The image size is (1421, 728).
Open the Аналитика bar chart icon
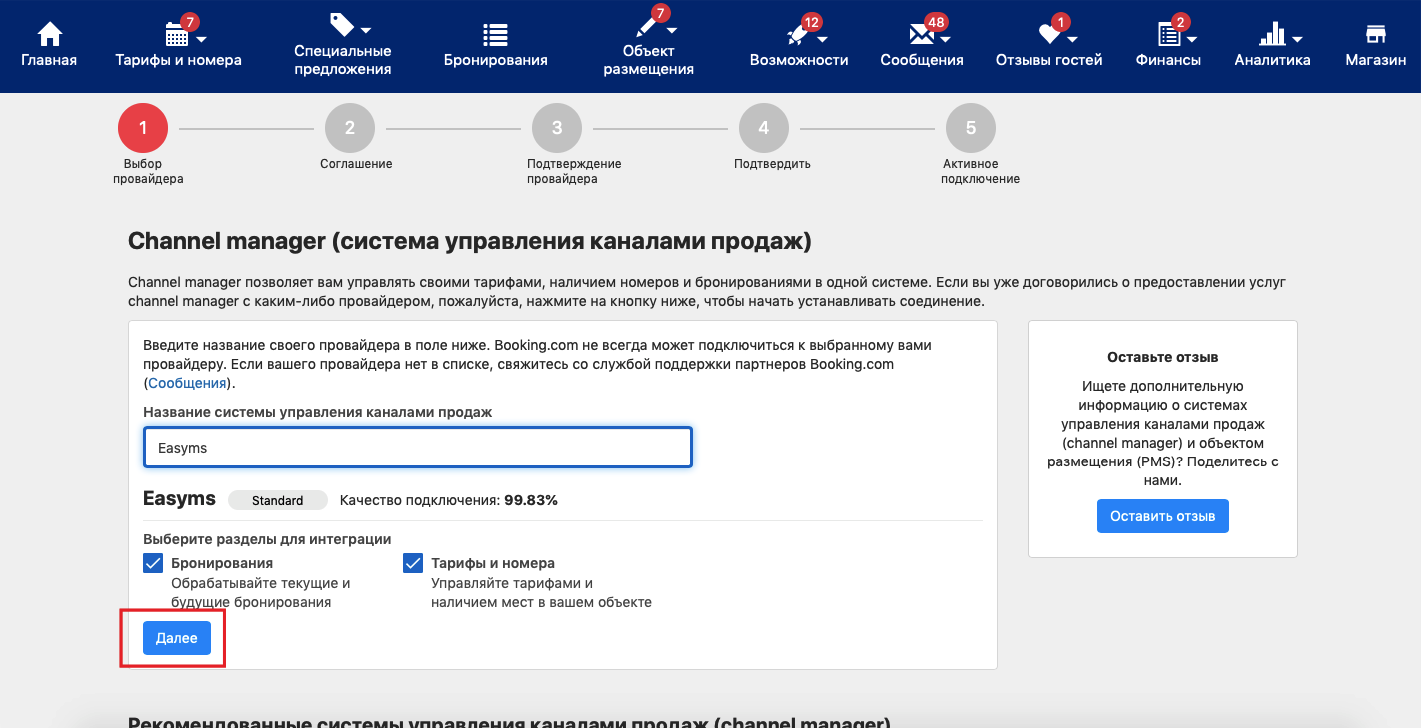click(x=1272, y=35)
